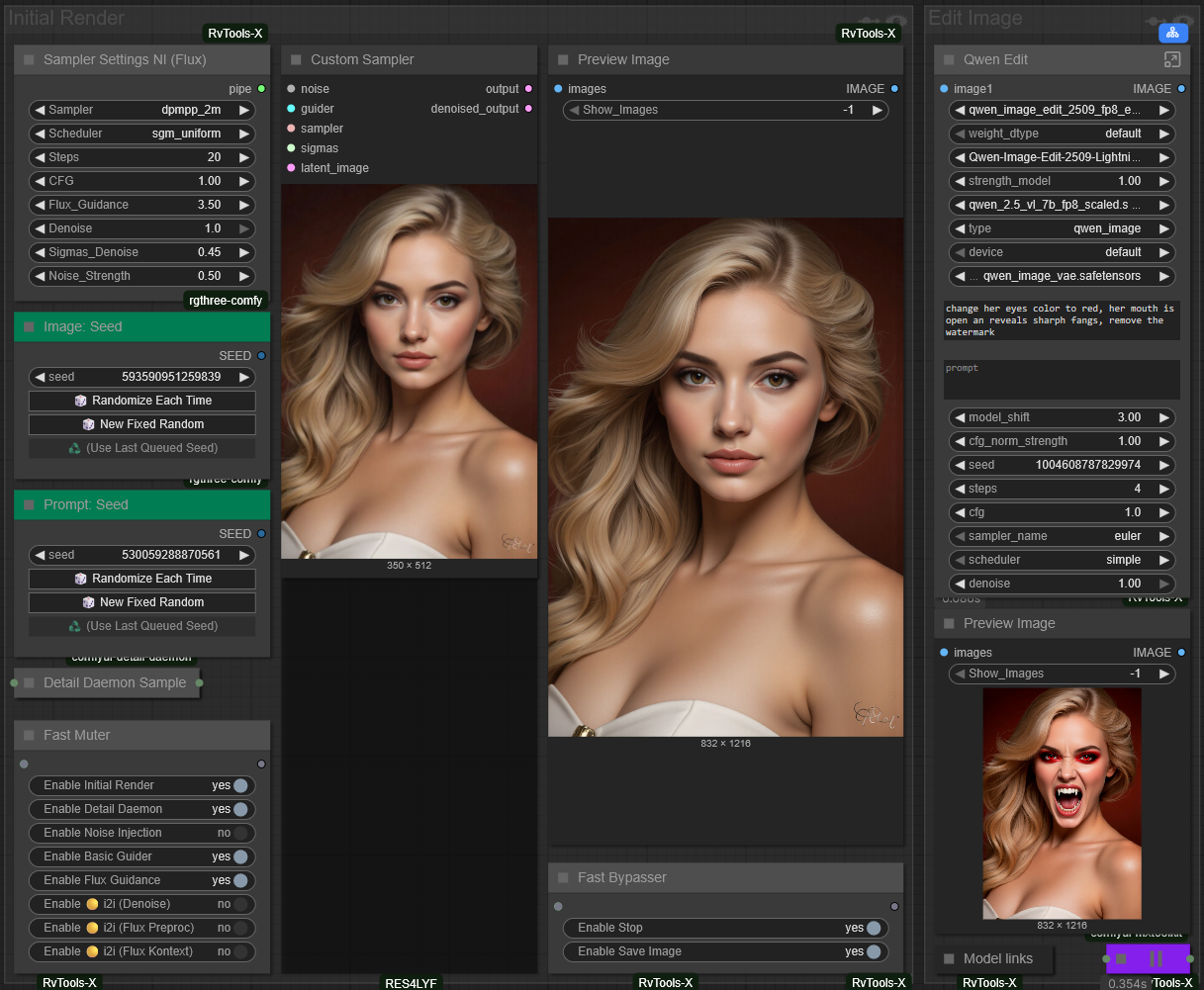
Task: Open the sampler_name dropdown set to euler
Action: coord(1062,536)
